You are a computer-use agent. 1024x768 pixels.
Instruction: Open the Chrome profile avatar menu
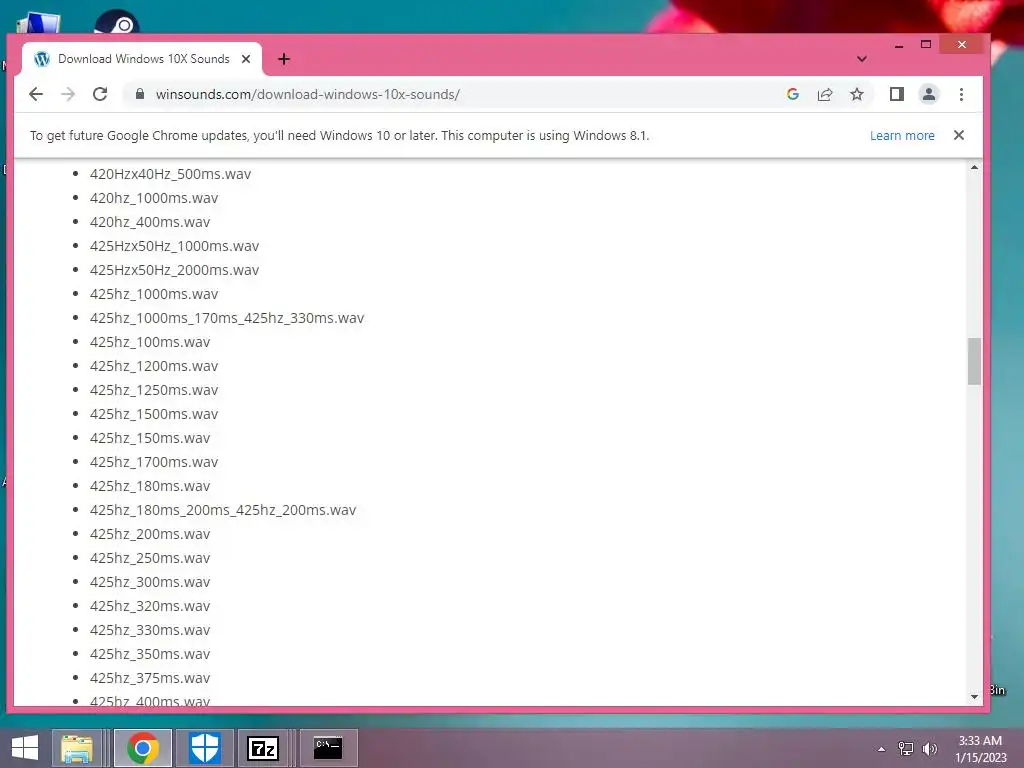[x=929, y=94]
